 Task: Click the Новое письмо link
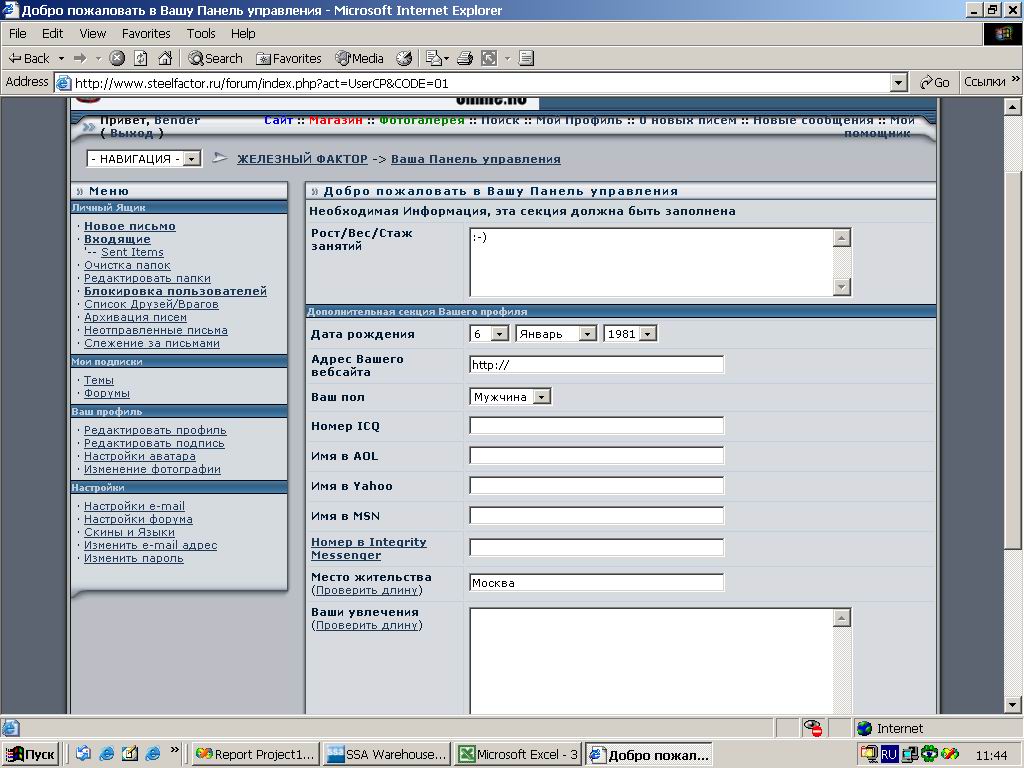coord(129,226)
